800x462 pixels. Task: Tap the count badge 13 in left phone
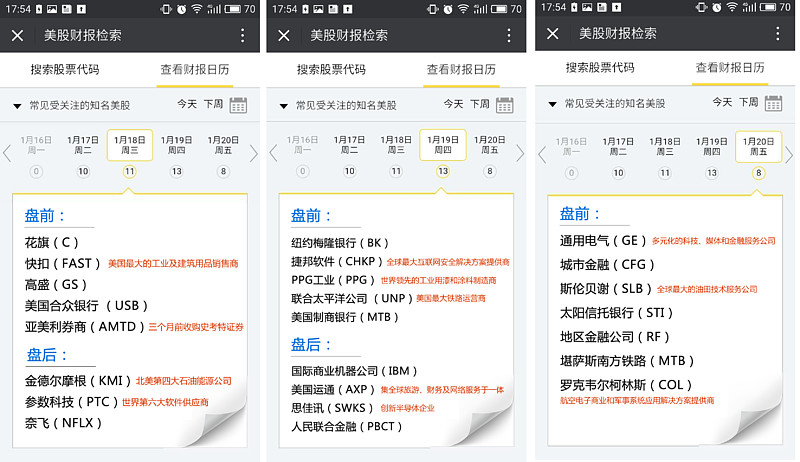coord(177,171)
